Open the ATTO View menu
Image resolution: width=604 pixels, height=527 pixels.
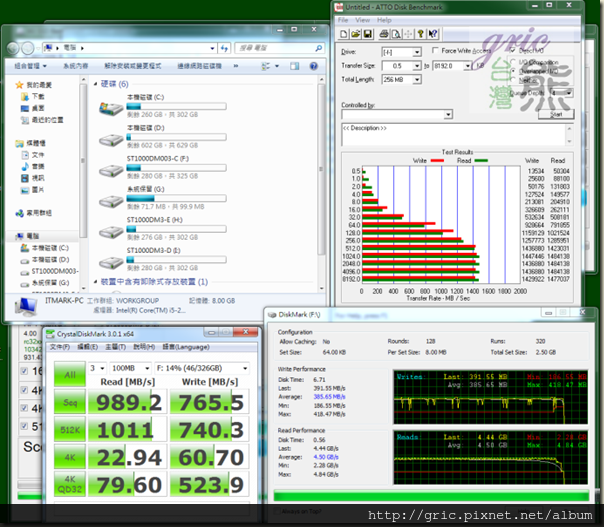coord(362,19)
